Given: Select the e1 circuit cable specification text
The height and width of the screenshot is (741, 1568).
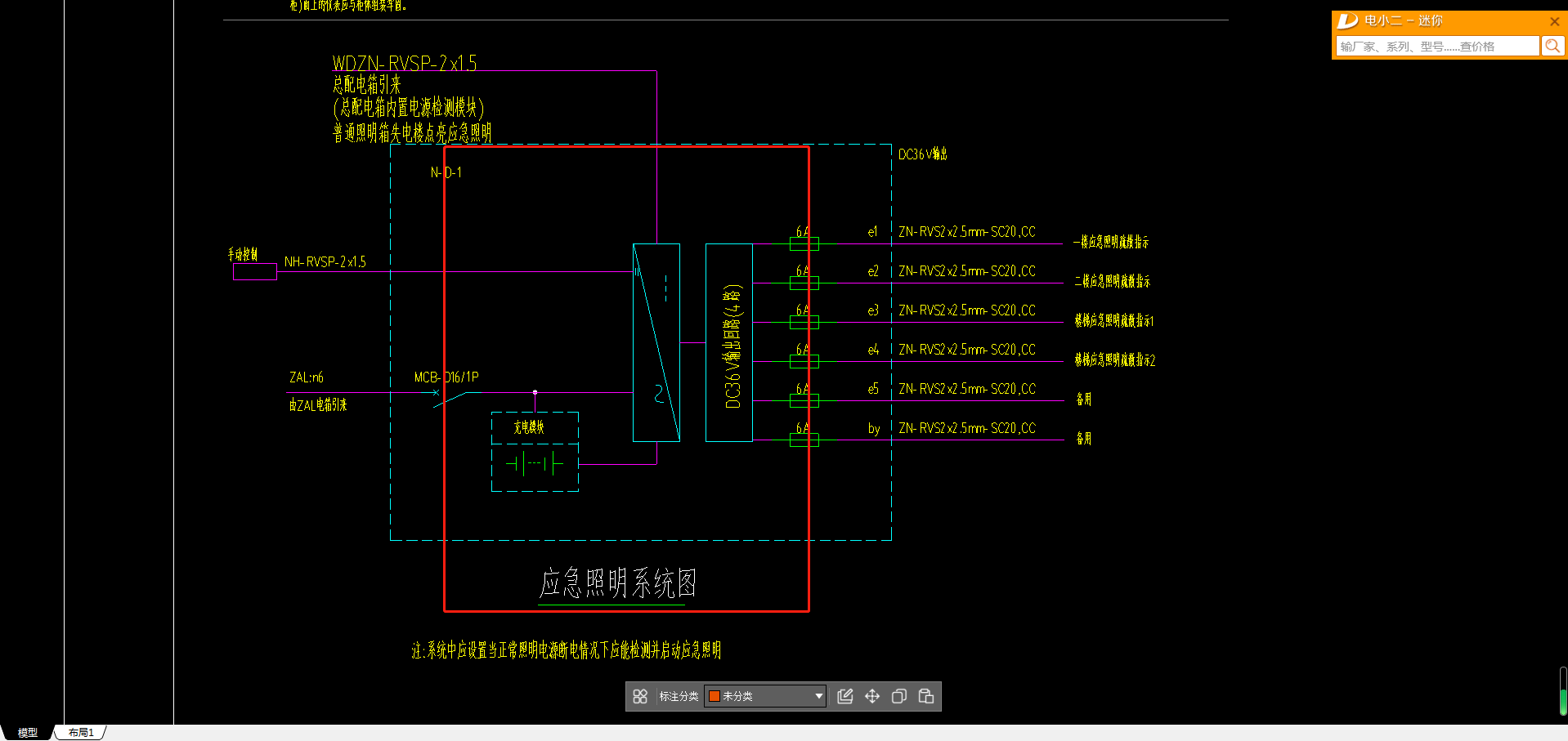Looking at the screenshot, I should point(967,232).
